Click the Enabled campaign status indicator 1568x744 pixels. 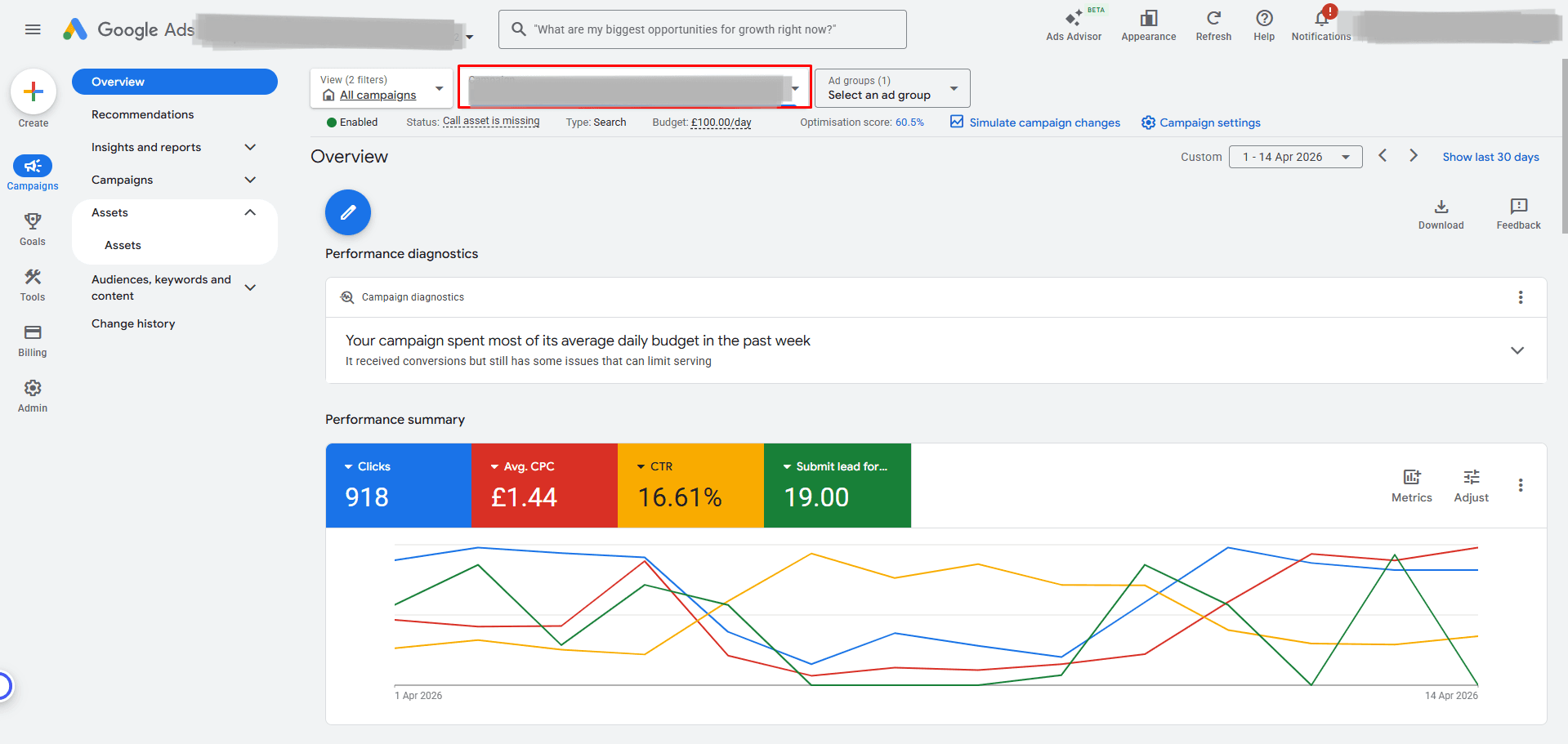point(352,123)
